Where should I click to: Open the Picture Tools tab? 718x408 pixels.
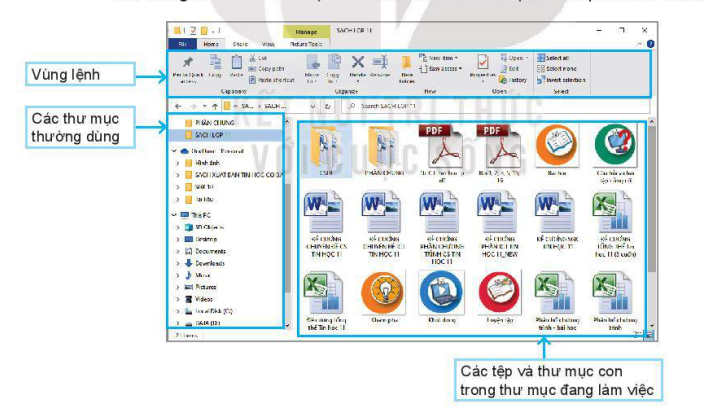click(306, 44)
